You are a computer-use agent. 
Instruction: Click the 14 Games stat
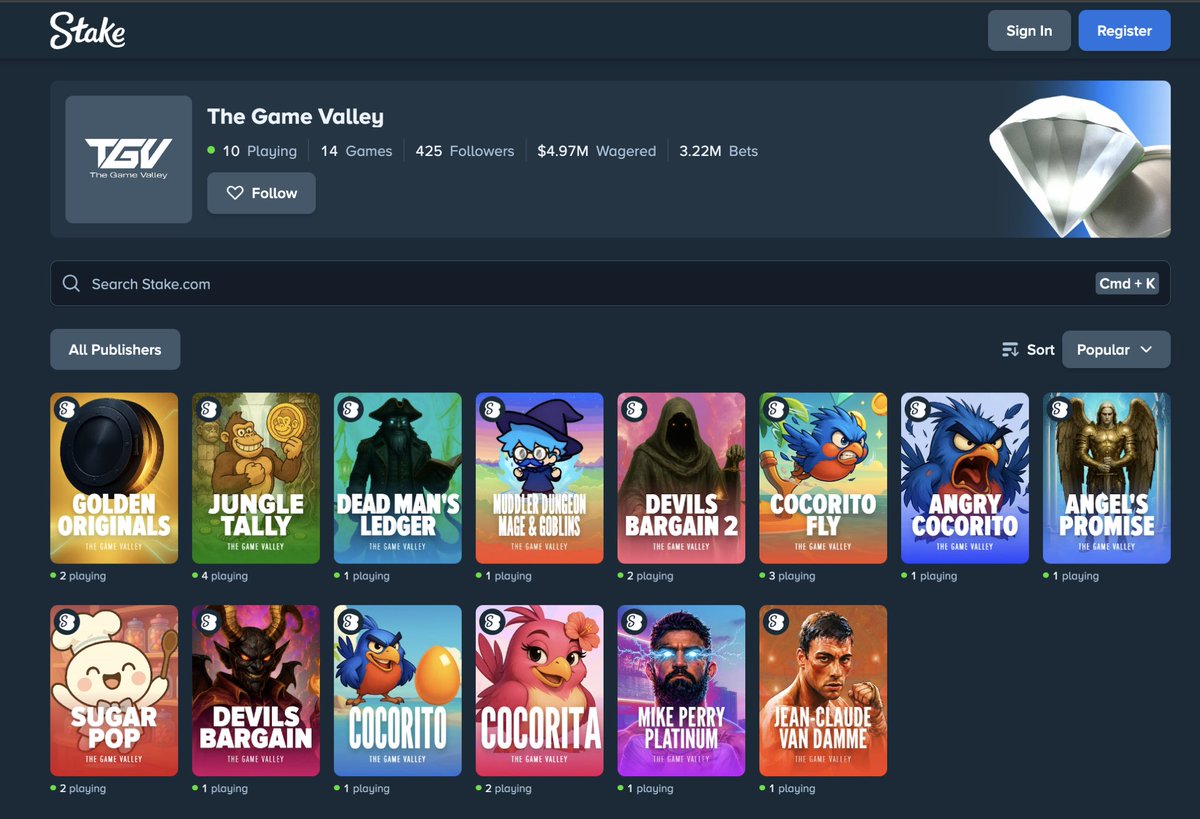point(356,151)
